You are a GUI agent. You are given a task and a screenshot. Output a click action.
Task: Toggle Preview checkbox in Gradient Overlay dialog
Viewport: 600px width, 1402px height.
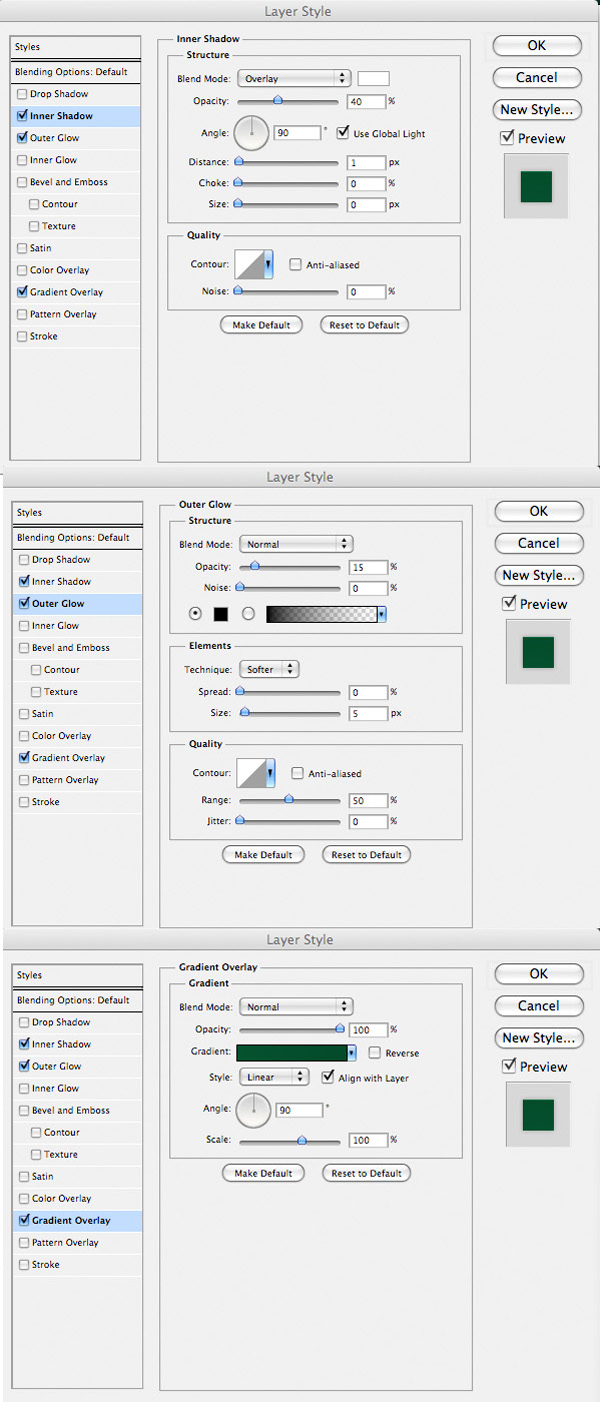510,1067
